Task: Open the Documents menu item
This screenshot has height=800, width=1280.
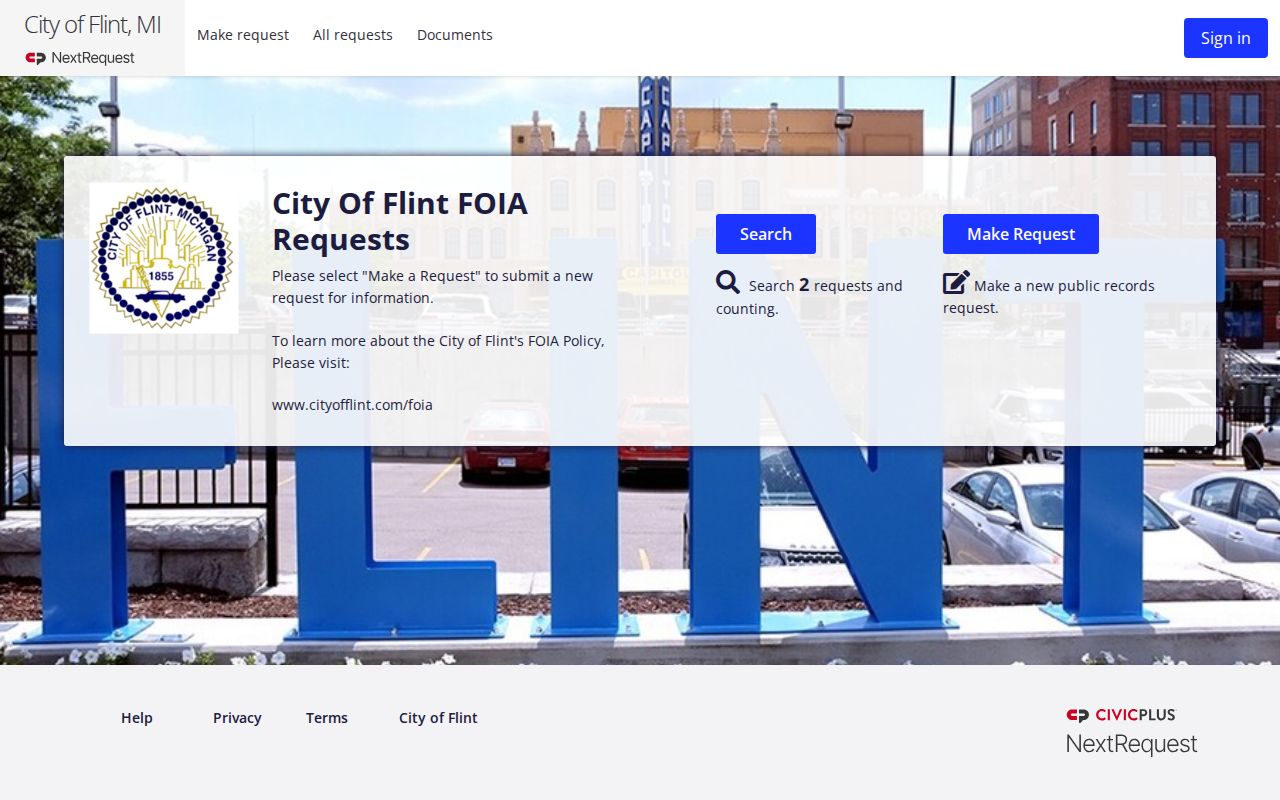Action: pyautogui.click(x=455, y=35)
